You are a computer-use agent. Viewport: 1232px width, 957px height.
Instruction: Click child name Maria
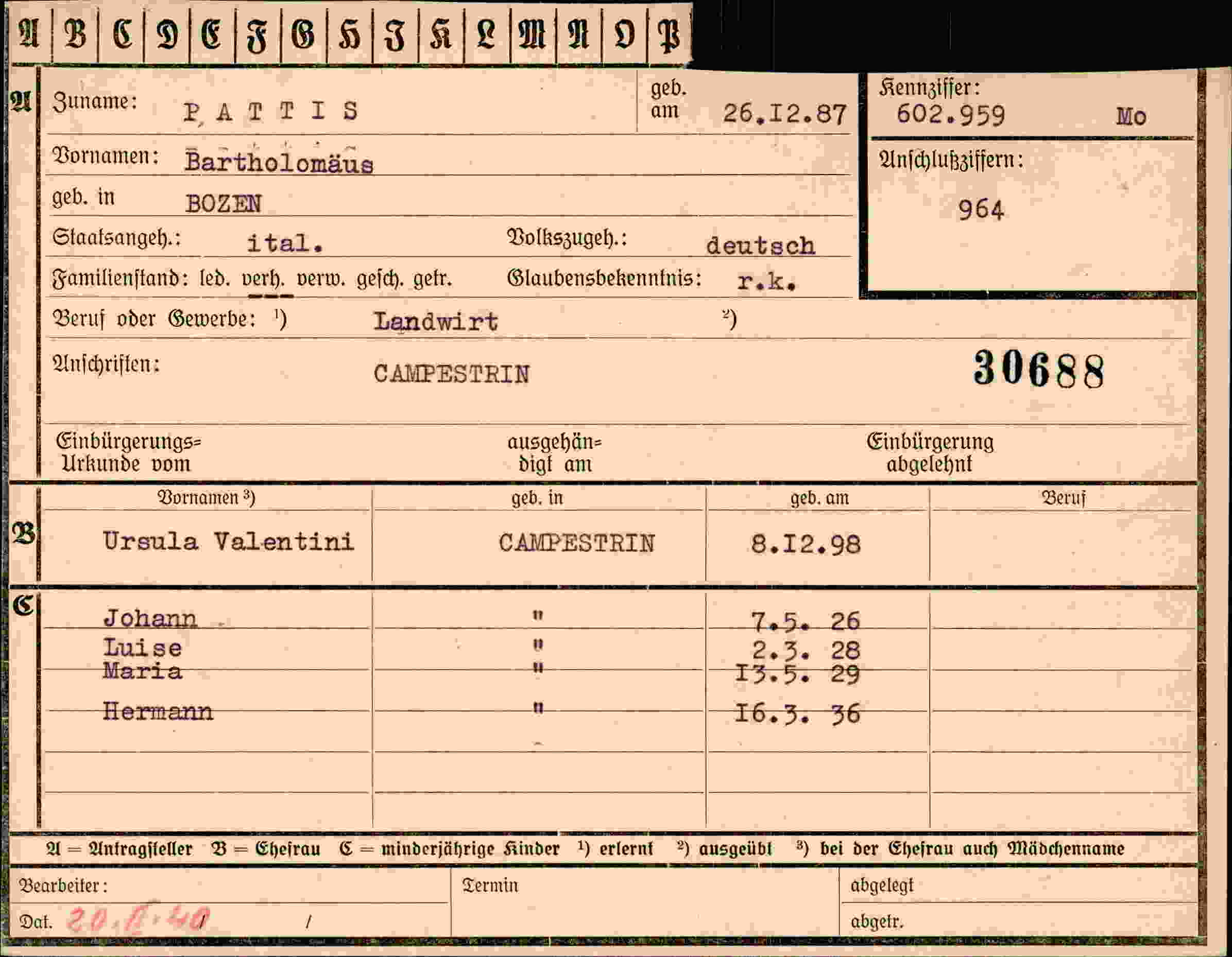tap(143, 671)
